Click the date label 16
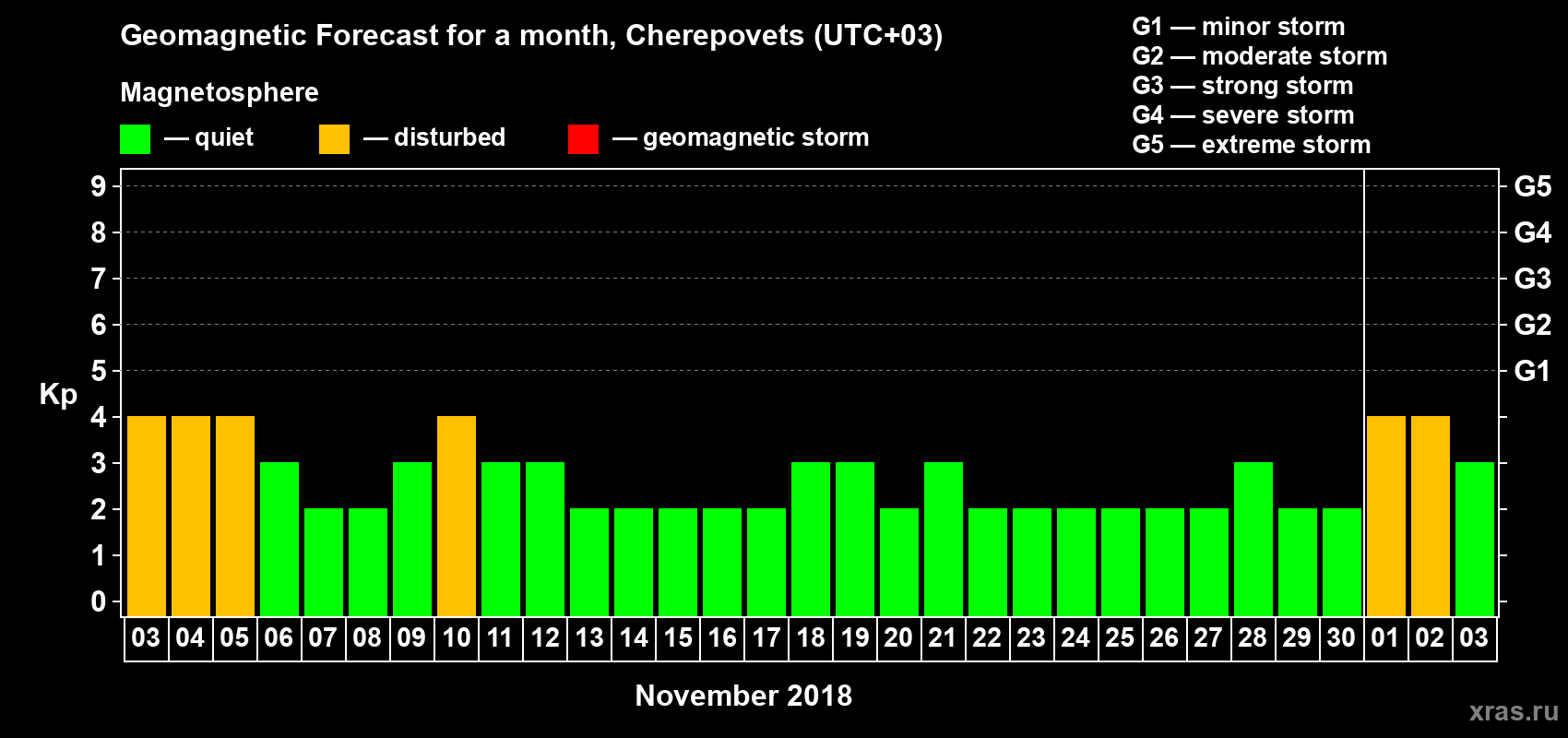Image resolution: width=1568 pixels, height=738 pixels. coord(721,637)
